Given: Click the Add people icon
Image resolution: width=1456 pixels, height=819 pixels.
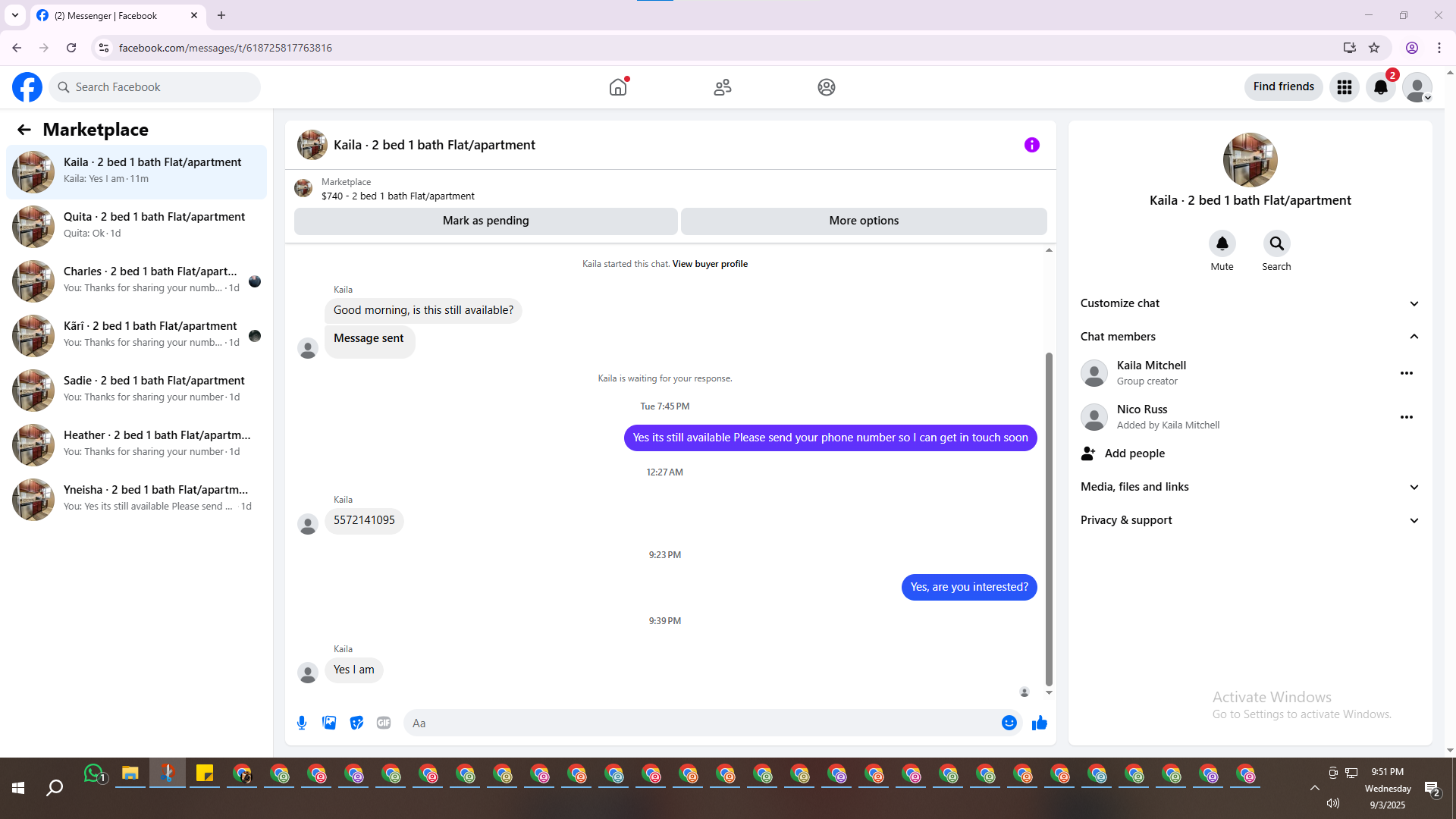Looking at the screenshot, I should pyautogui.click(x=1088, y=453).
